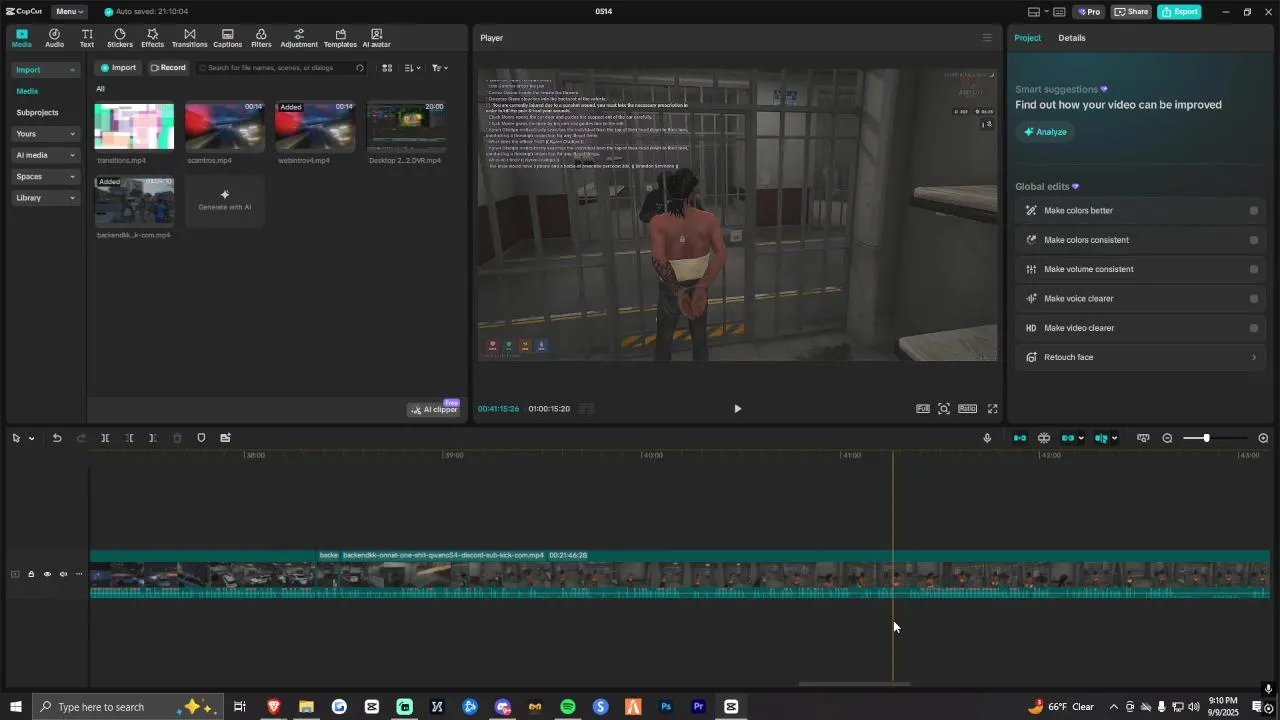Viewport: 1280px width, 720px height.
Task: Click the Import button above media
Action: coord(118,68)
